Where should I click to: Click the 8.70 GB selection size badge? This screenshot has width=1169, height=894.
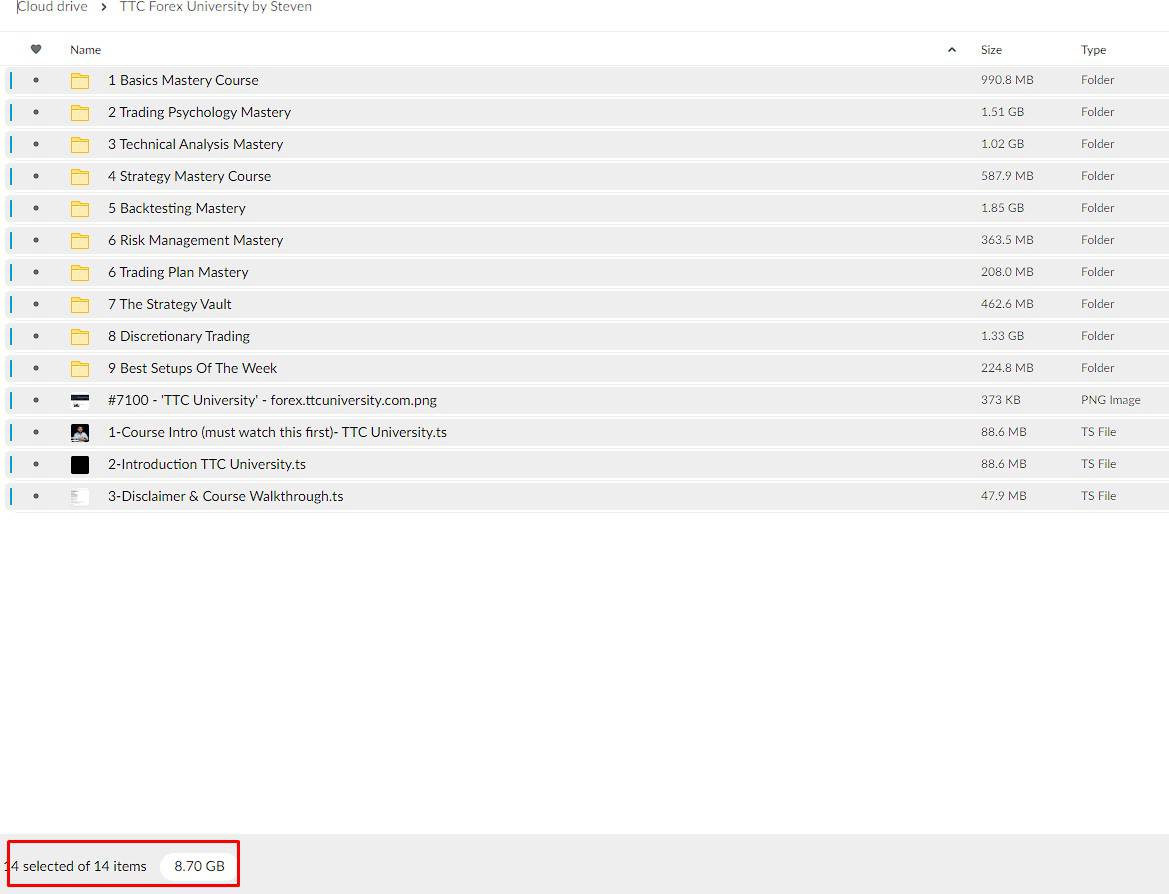tap(199, 866)
